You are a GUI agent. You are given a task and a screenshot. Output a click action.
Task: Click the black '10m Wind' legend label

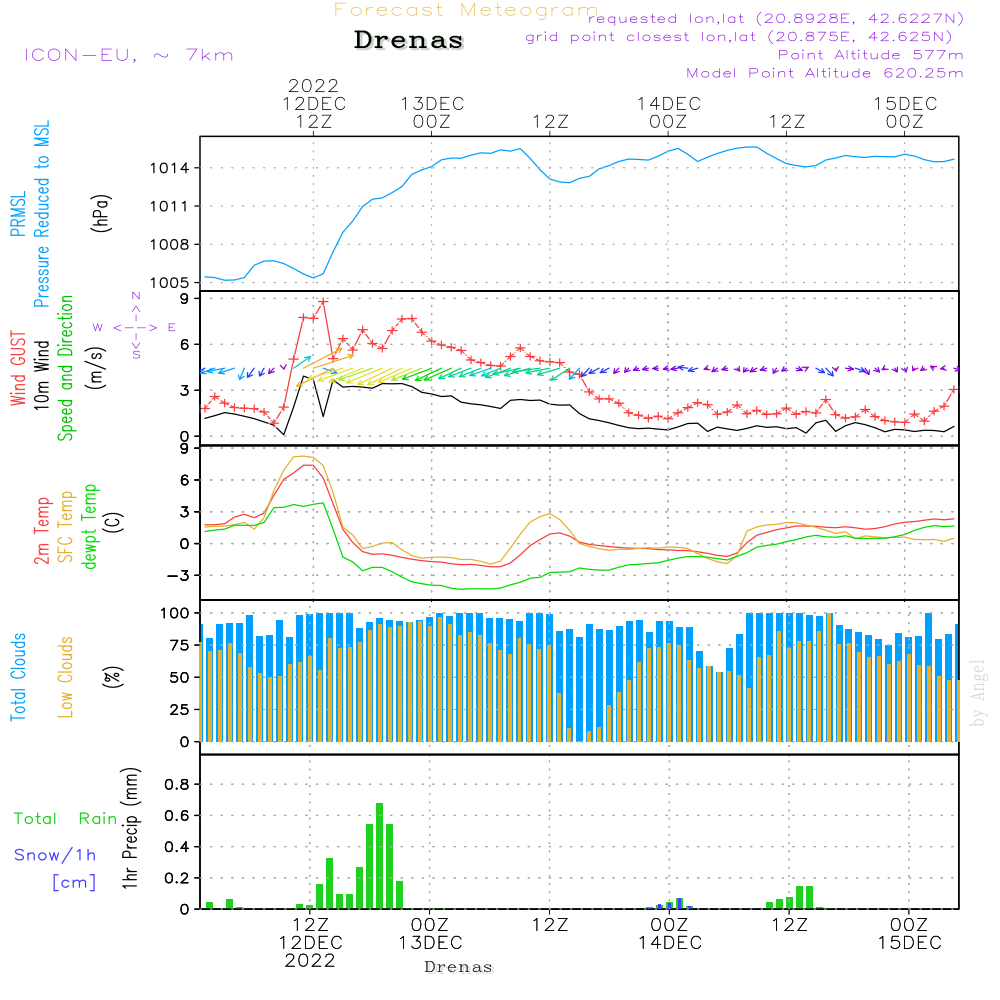coord(41,375)
